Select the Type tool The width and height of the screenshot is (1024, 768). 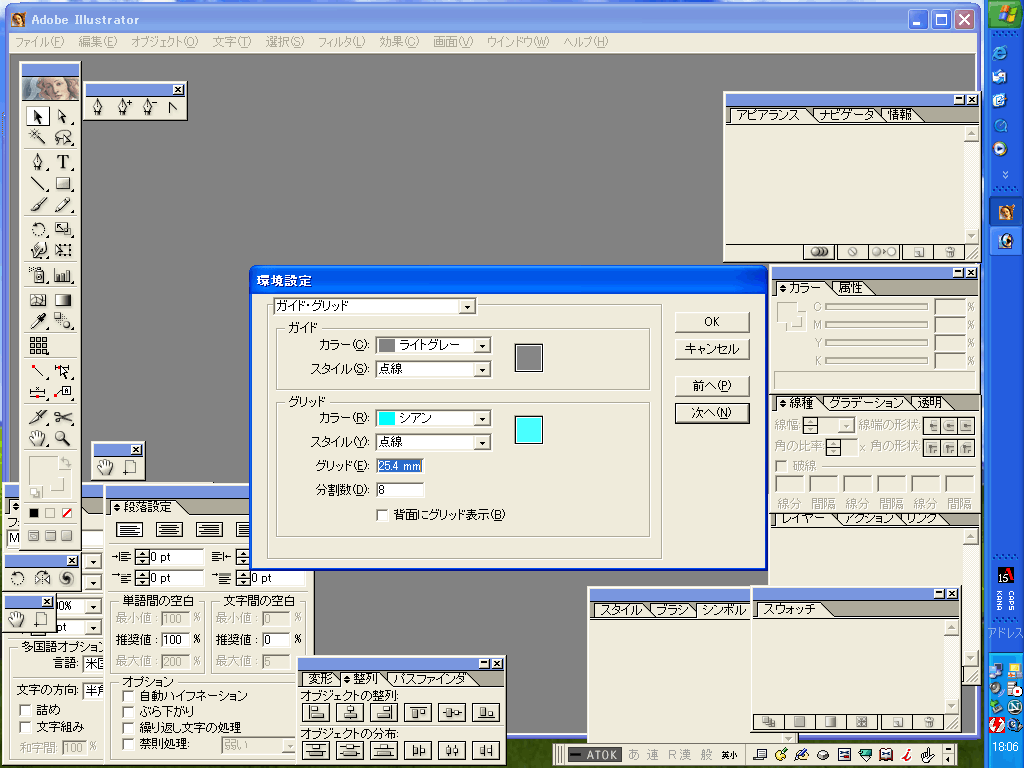(63, 162)
